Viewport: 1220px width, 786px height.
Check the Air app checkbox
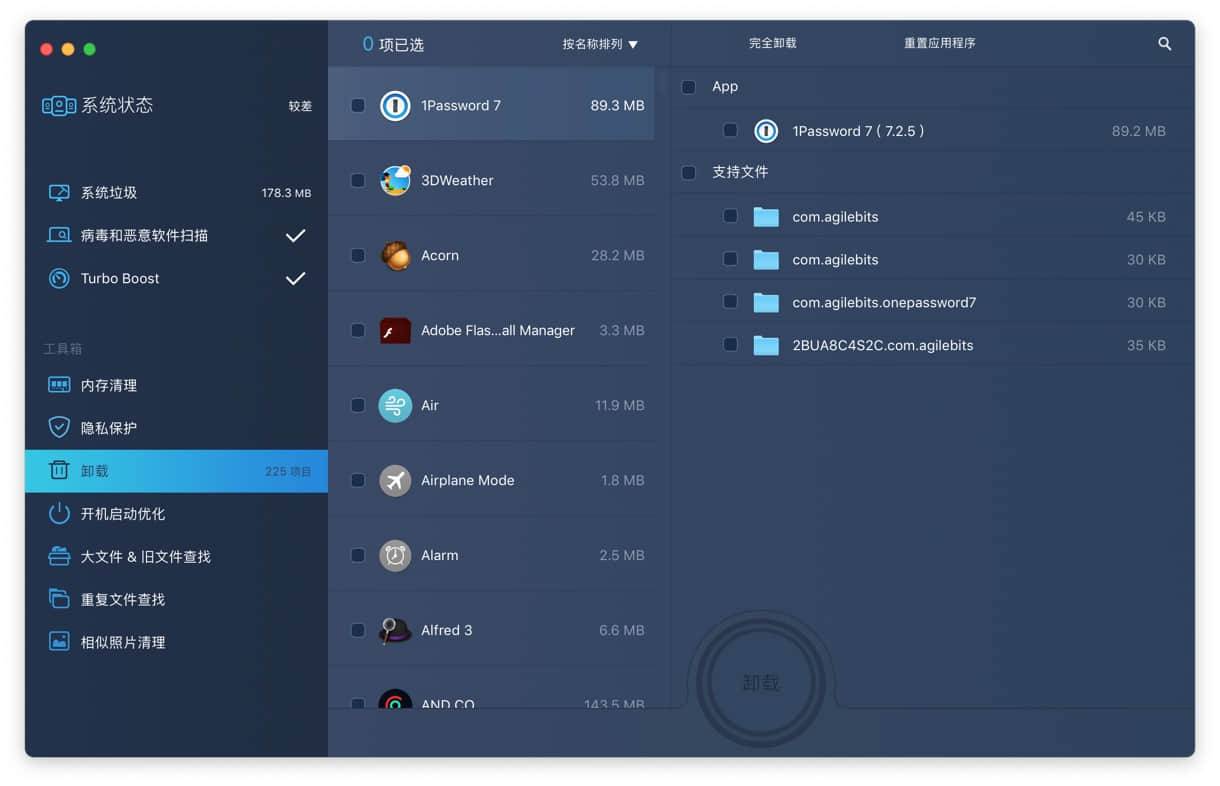coord(357,405)
